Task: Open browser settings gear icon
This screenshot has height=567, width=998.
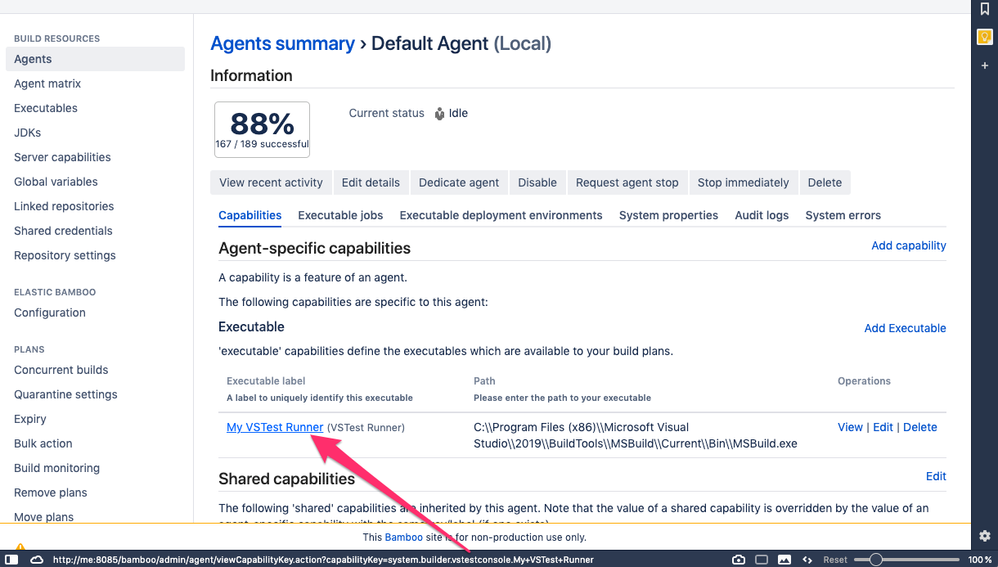Action: 985,535
